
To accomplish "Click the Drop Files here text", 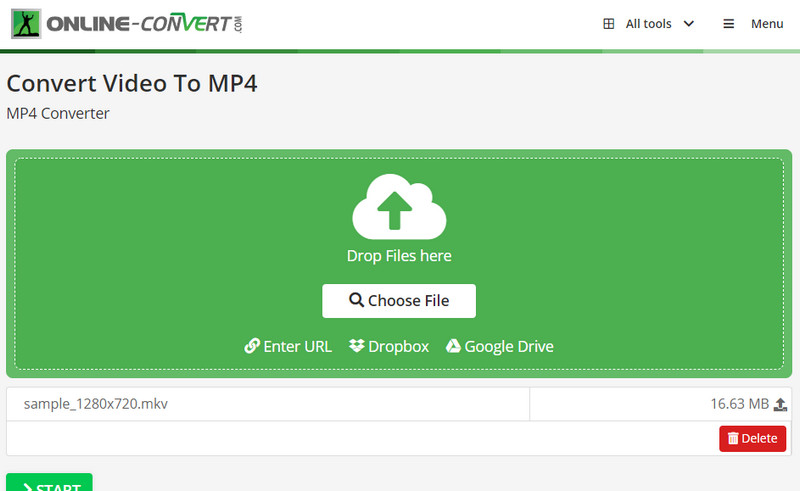I will [x=399, y=256].
